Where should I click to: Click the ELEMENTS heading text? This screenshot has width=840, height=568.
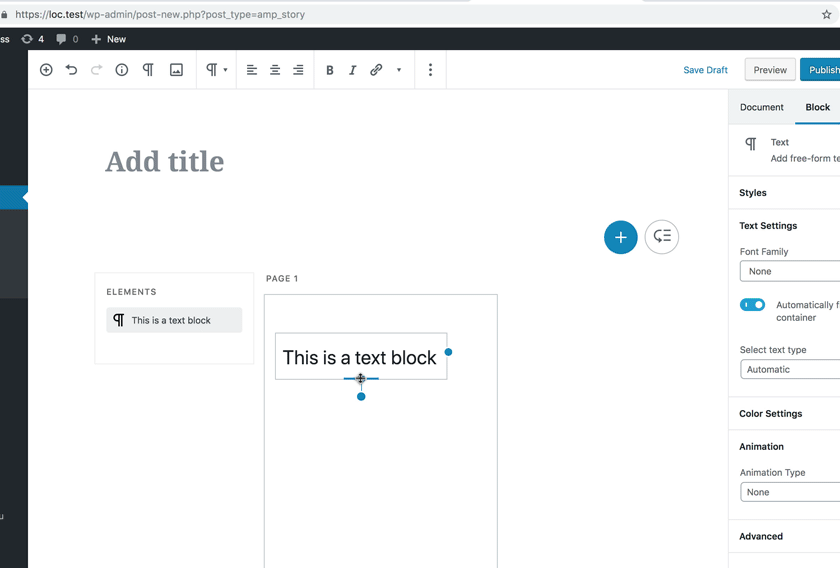click(x=131, y=292)
